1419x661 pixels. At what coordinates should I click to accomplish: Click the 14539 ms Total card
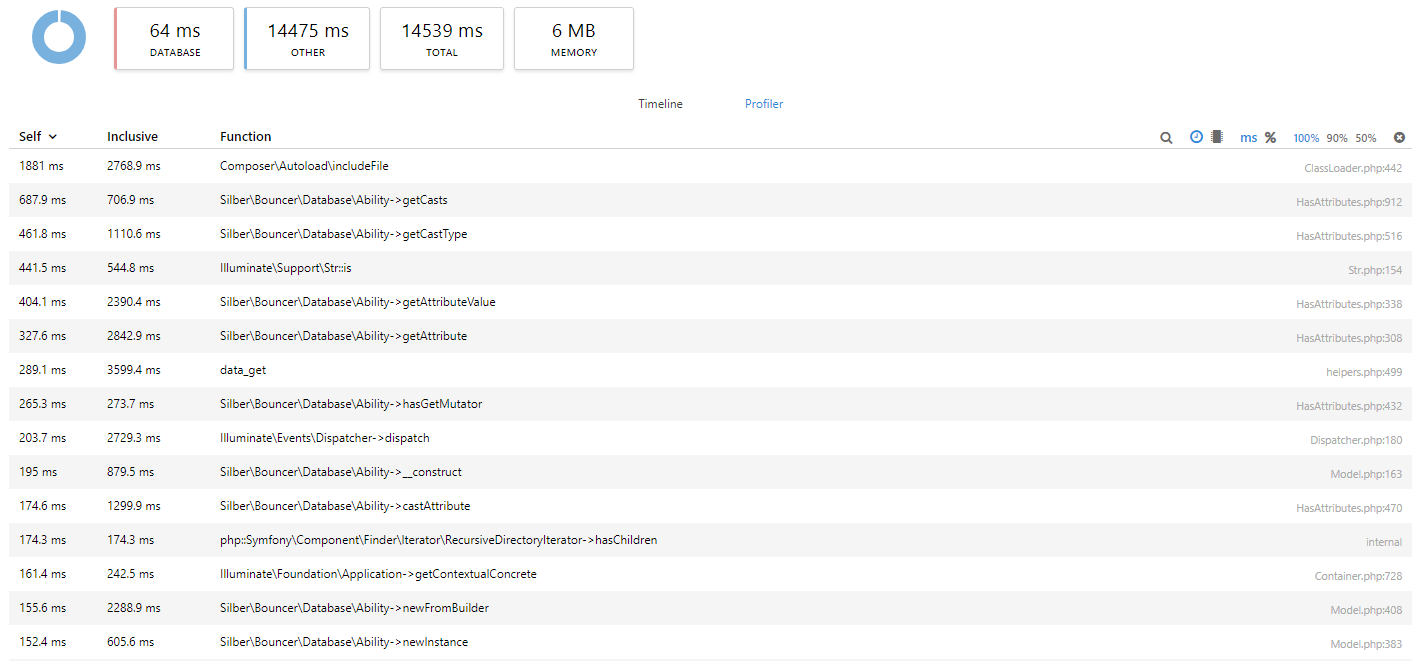(x=442, y=39)
